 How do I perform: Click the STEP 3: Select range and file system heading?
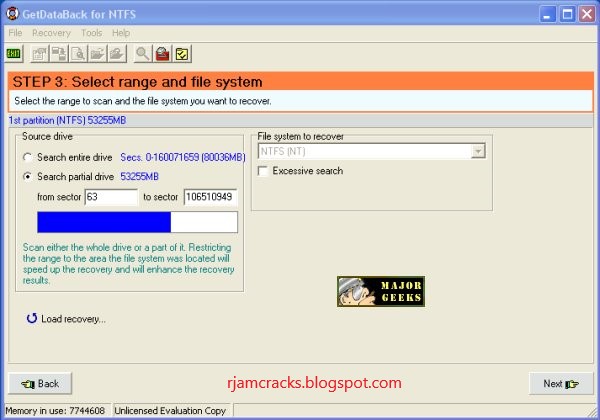[x=137, y=82]
